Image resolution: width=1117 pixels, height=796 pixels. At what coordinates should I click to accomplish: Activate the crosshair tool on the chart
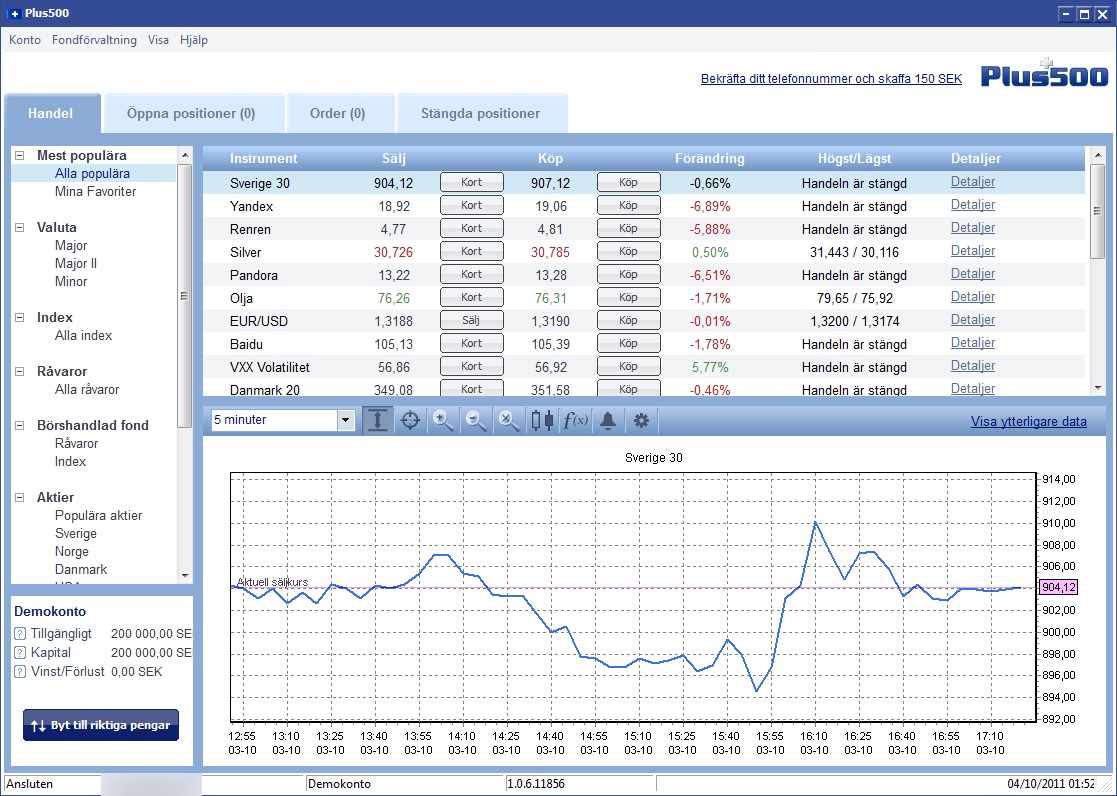click(410, 420)
